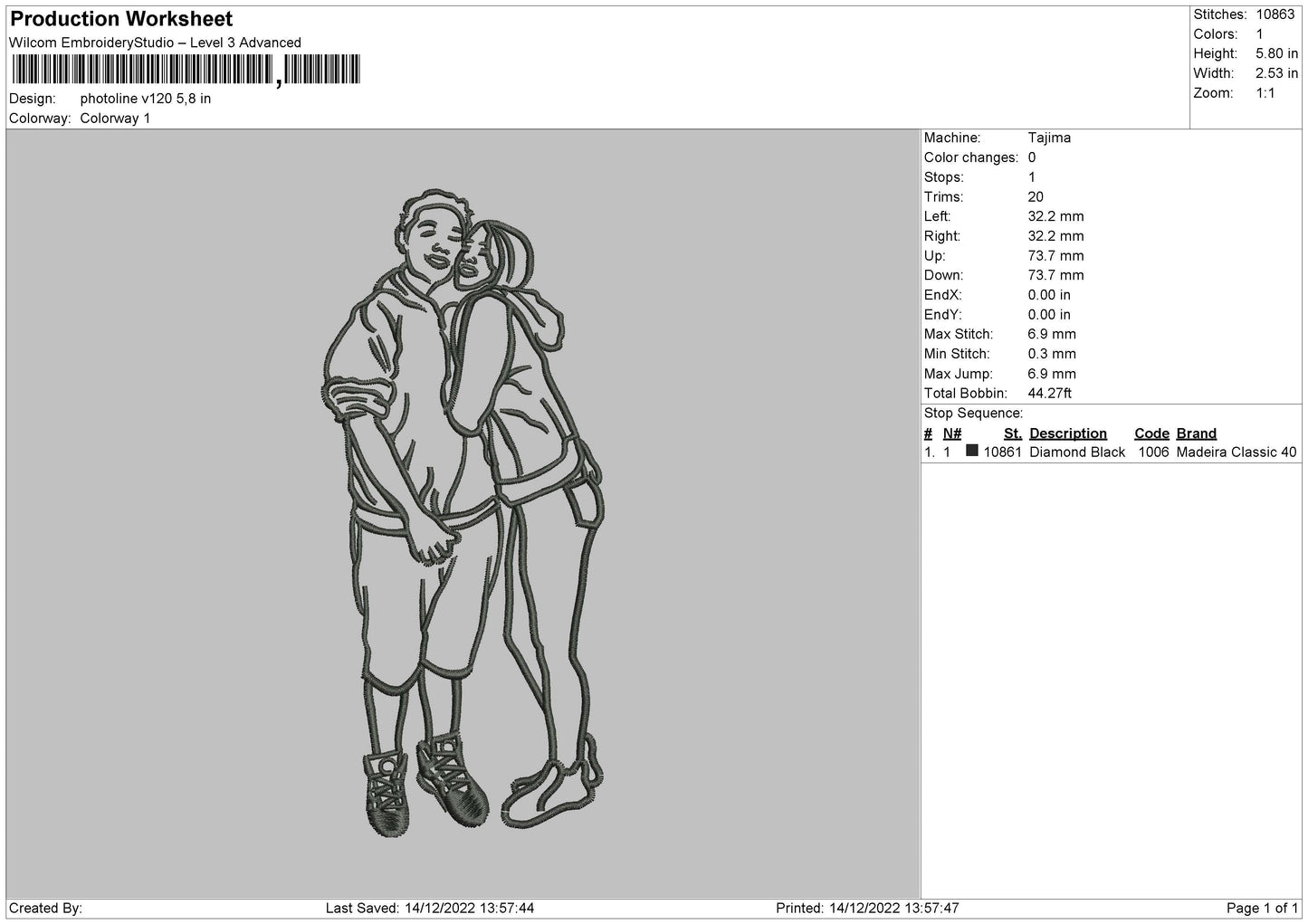Click design name 'photoline v120 5,8 in'
The width and height of the screenshot is (1308, 924).
tap(146, 99)
